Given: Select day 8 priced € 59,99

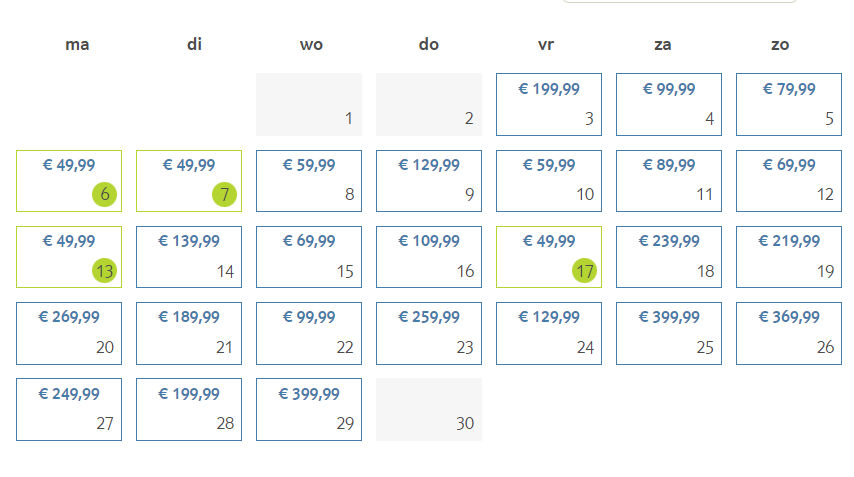Looking at the screenshot, I should pos(309,181).
